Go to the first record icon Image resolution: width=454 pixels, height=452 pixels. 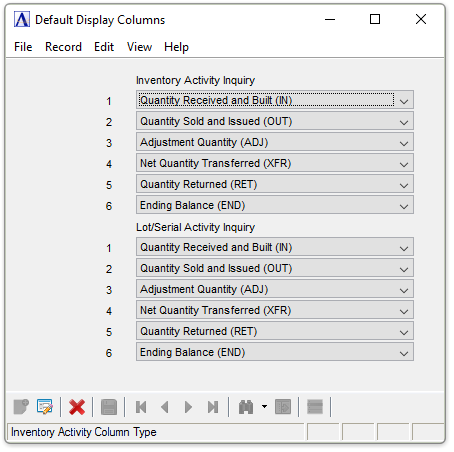click(141, 407)
